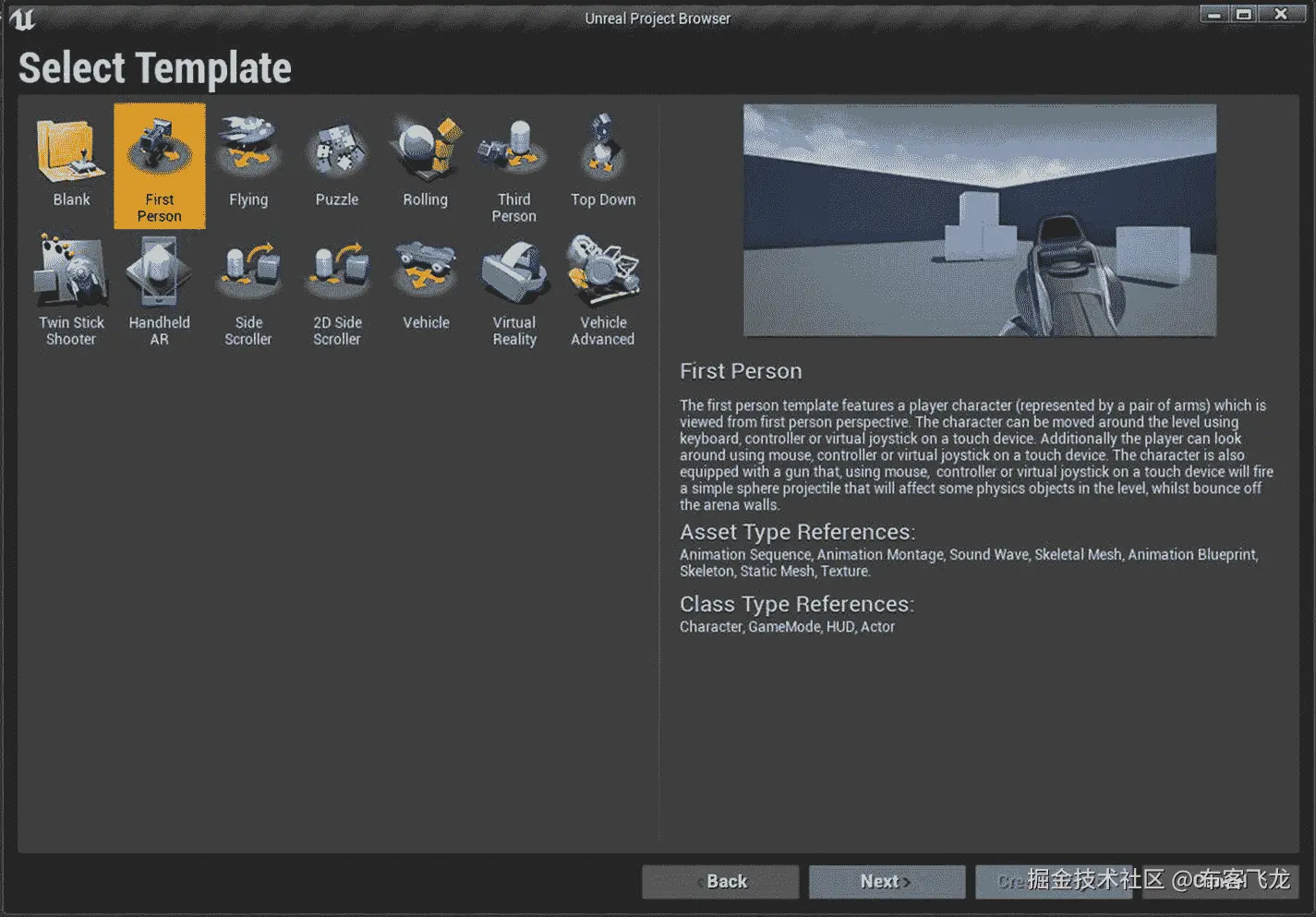Select the Blank template icon
Image resolution: width=1316 pixels, height=917 pixels.
71,151
